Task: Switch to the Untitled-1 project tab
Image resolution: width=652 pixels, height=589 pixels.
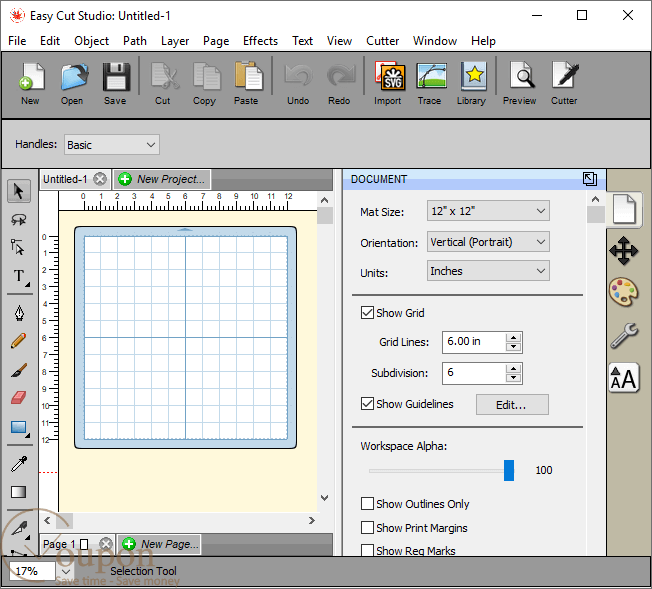Action: tap(66, 179)
